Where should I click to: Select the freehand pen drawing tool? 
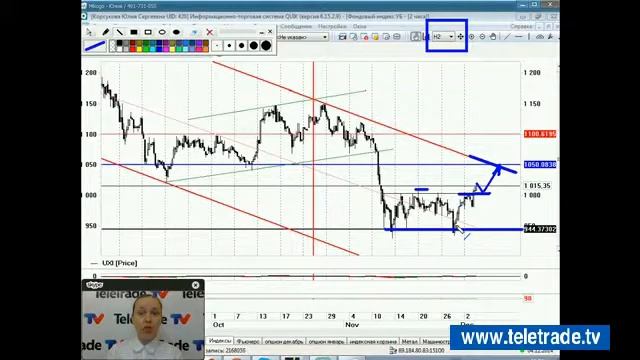[105, 32]
